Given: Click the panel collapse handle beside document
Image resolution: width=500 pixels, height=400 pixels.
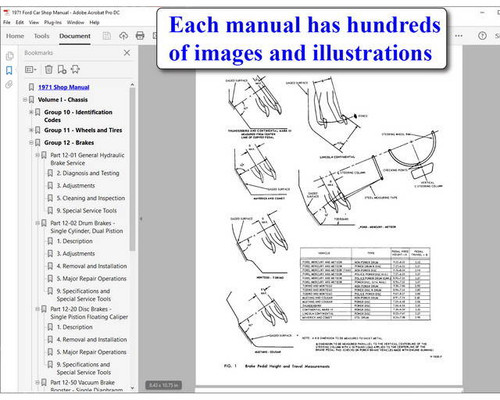Looking at the screenshot, I should click(x=141, y=219).
